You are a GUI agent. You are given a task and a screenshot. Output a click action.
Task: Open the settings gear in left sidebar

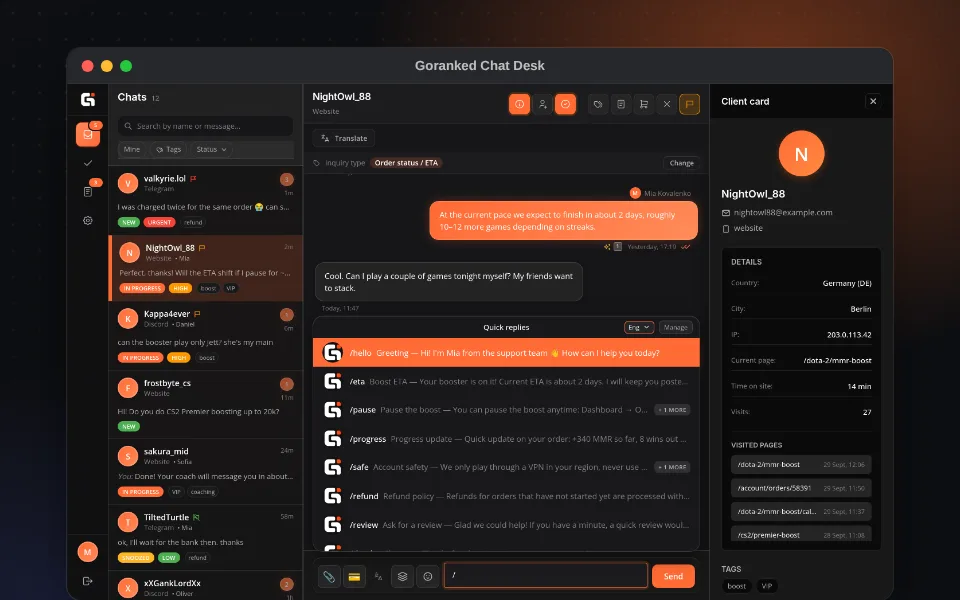88,220
